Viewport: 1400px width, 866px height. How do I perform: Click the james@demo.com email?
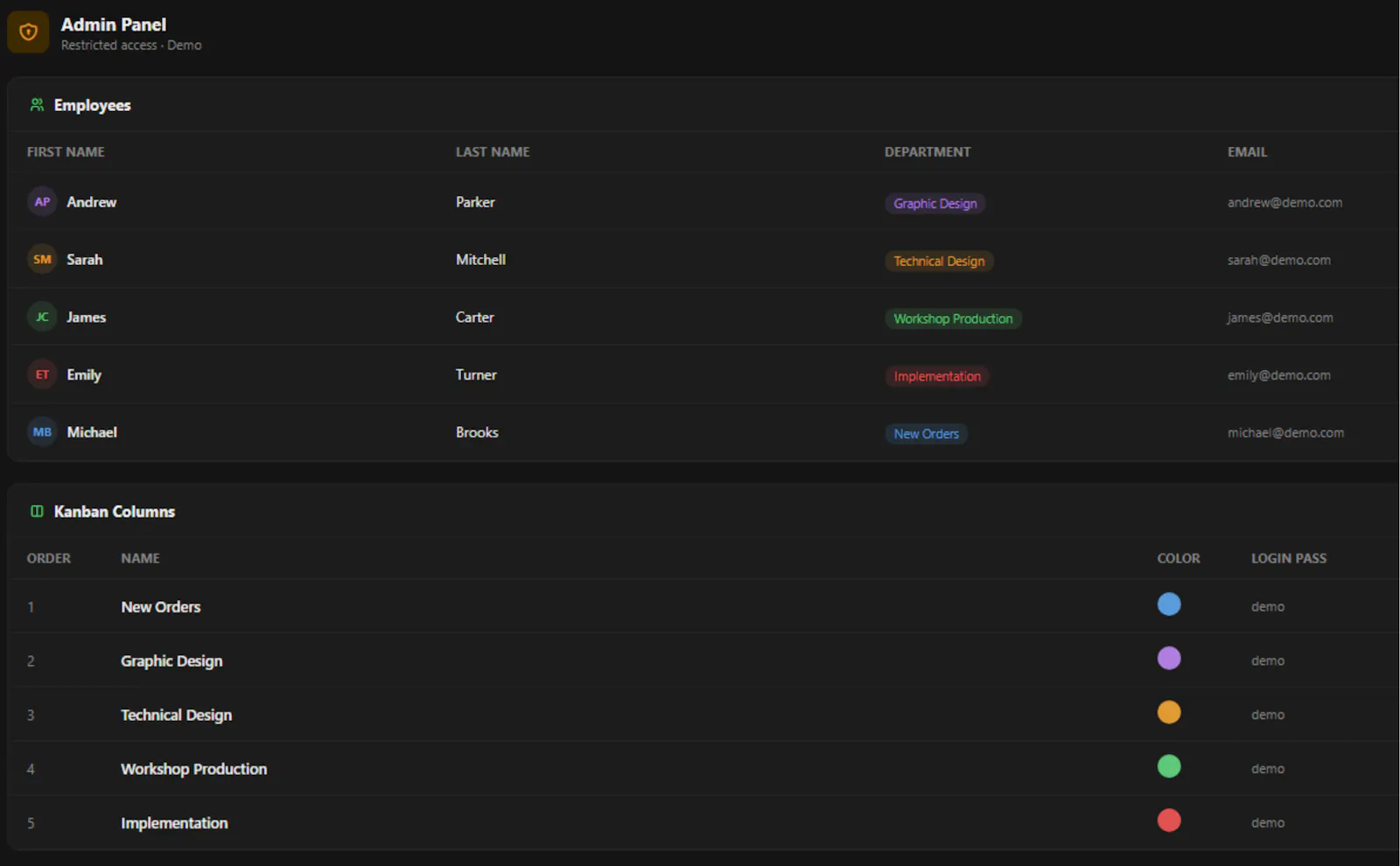point(1280,318)
